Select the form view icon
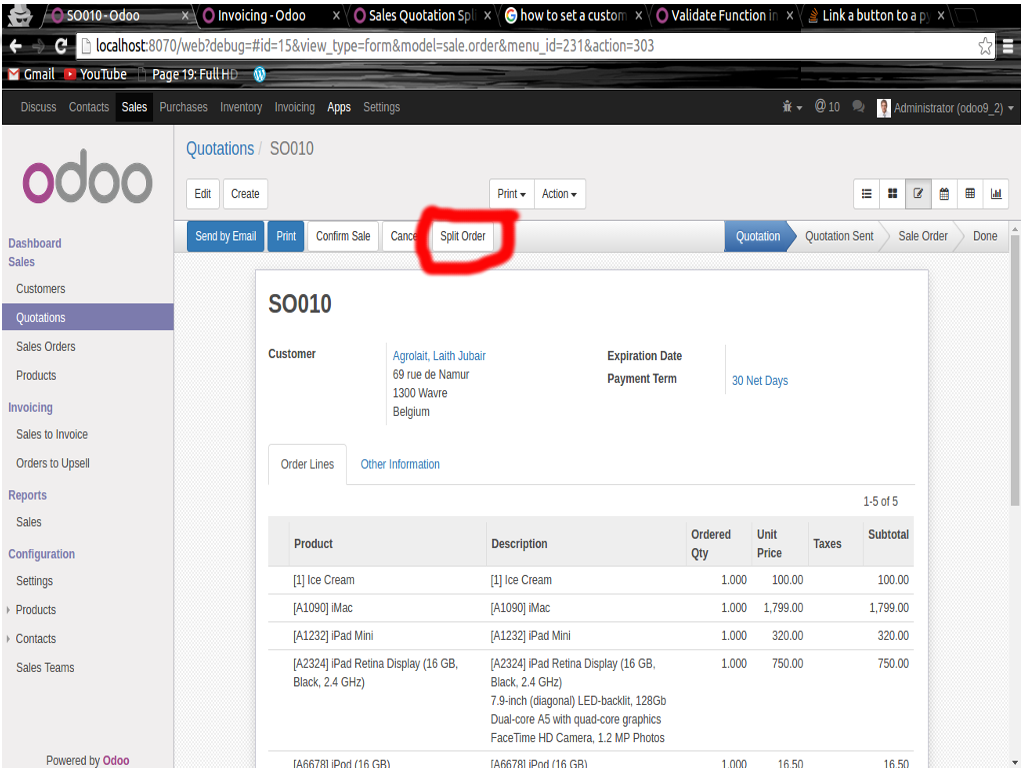 click(918, 194)
